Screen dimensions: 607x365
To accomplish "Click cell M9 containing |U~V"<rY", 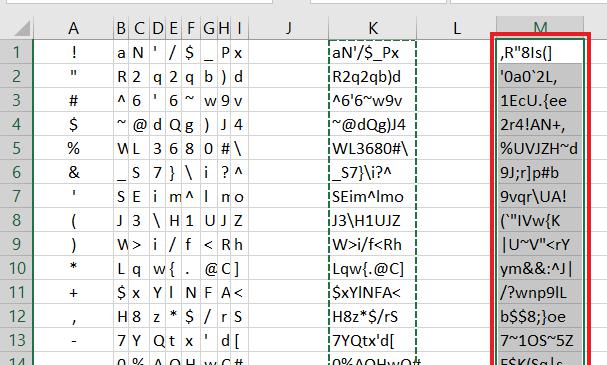I will (540, 244).
